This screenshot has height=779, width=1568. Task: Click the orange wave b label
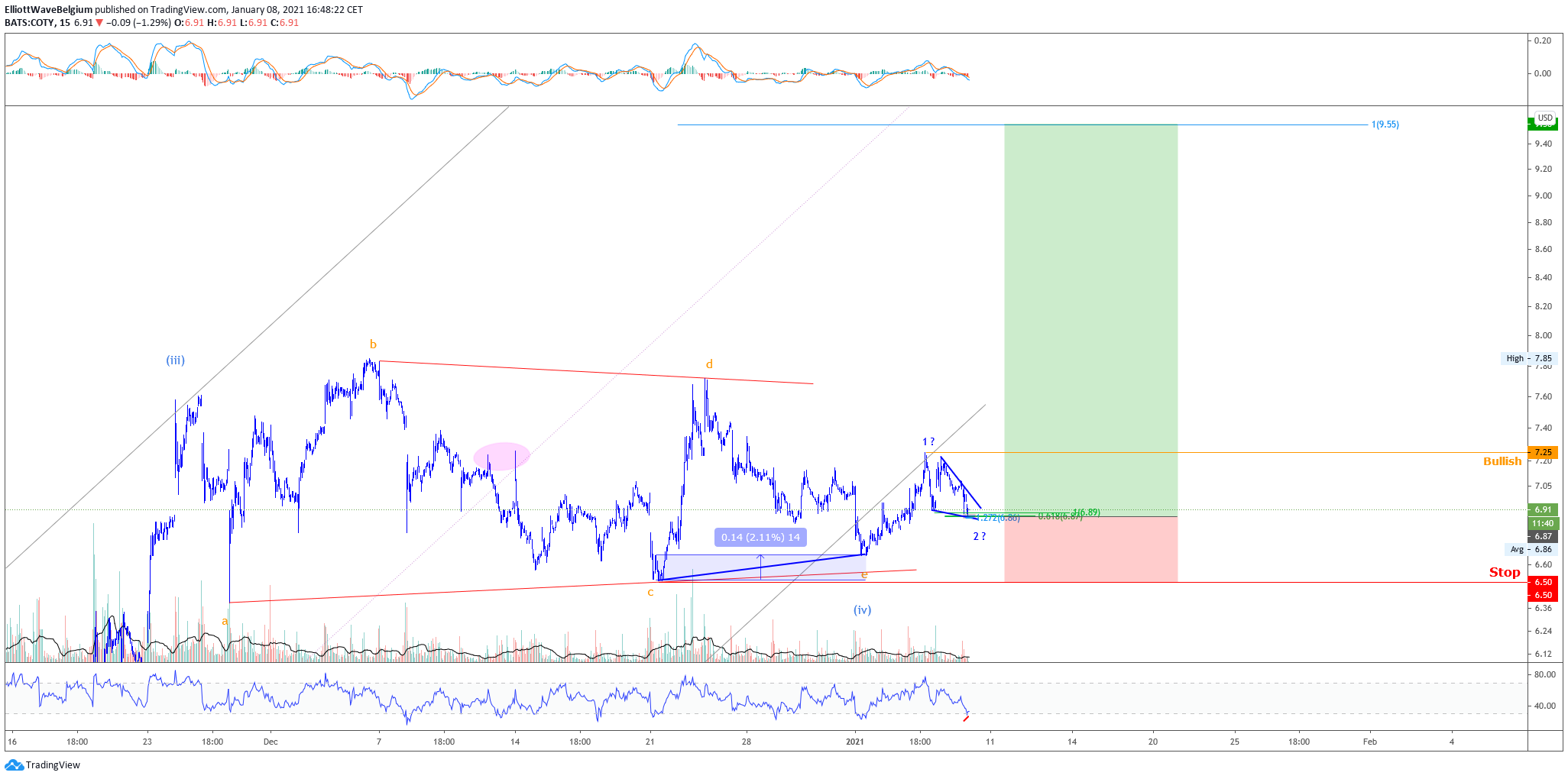pos(373,344)
